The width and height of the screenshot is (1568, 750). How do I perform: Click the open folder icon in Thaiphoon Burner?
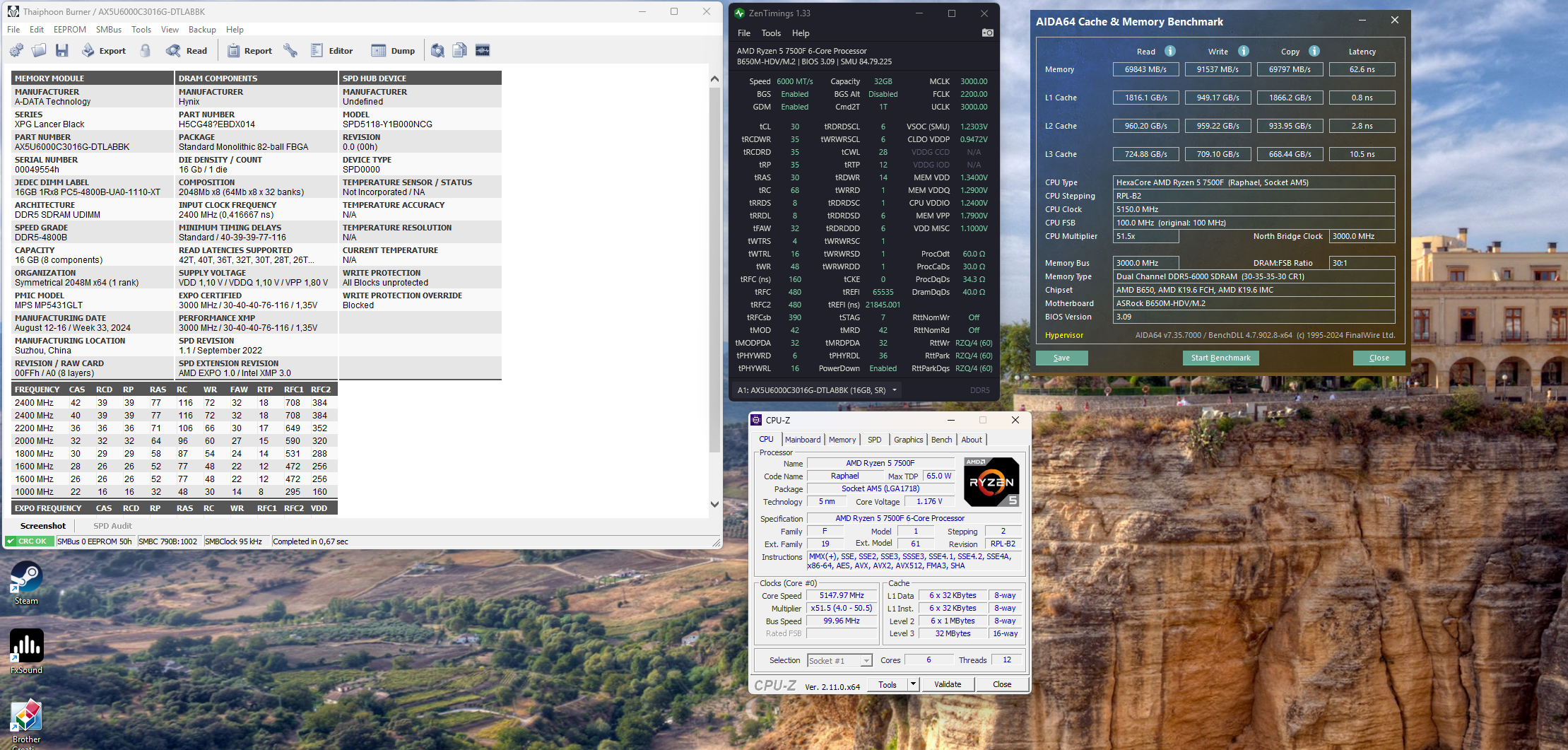coord(39,50)
